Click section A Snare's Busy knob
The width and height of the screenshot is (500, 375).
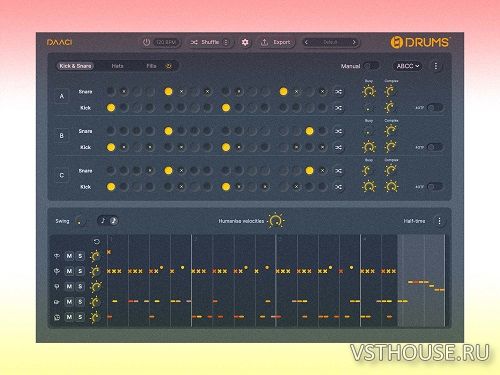[369, 91]
